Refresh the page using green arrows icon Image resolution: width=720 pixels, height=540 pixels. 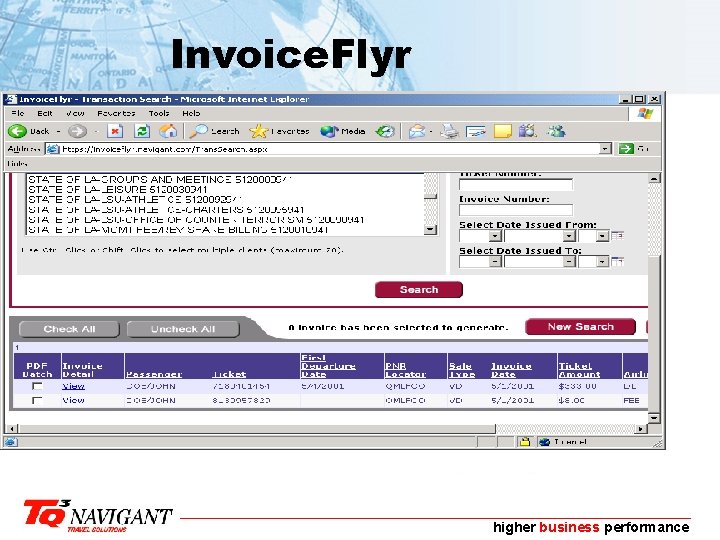coord(142,132)
